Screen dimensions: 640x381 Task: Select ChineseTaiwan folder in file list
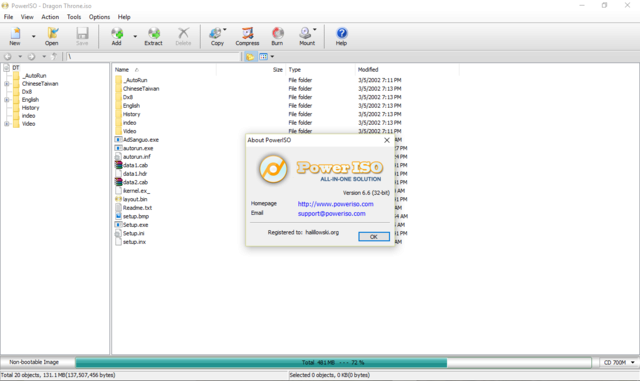pos(141,89)
